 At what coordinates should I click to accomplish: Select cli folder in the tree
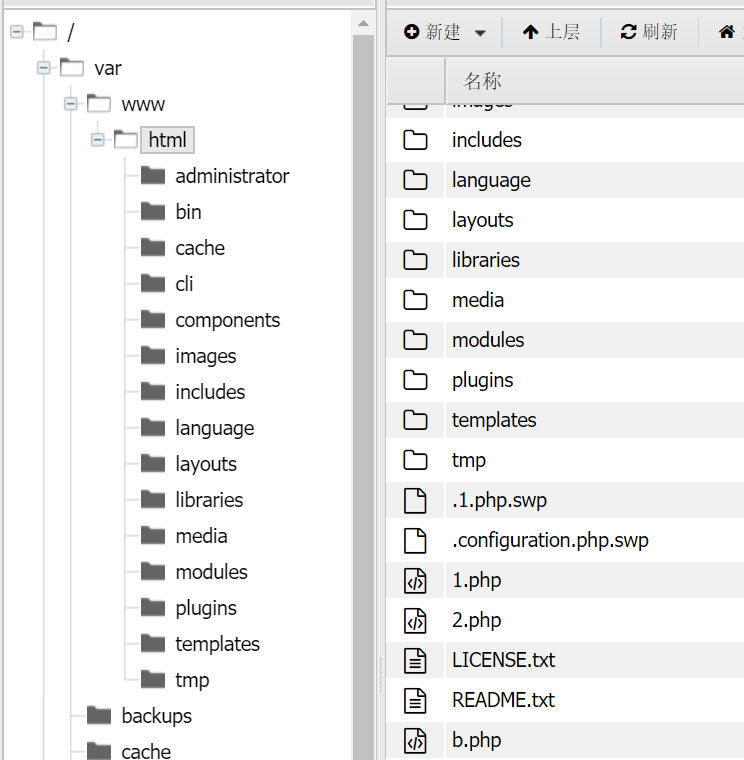click(x=184, y=284)
